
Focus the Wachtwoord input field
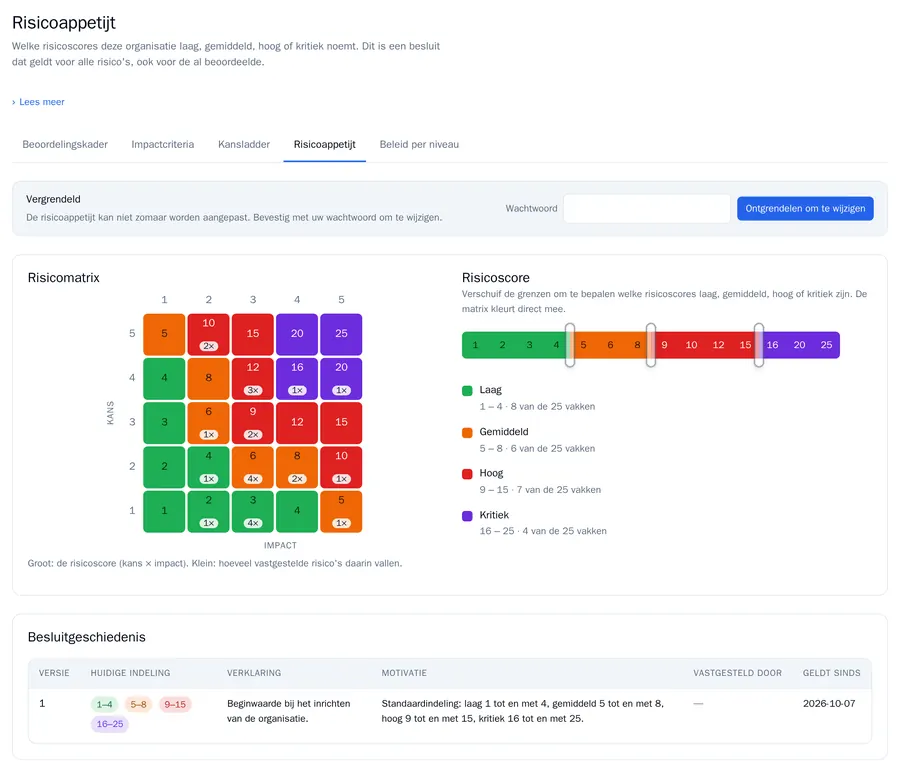[647, 208]
